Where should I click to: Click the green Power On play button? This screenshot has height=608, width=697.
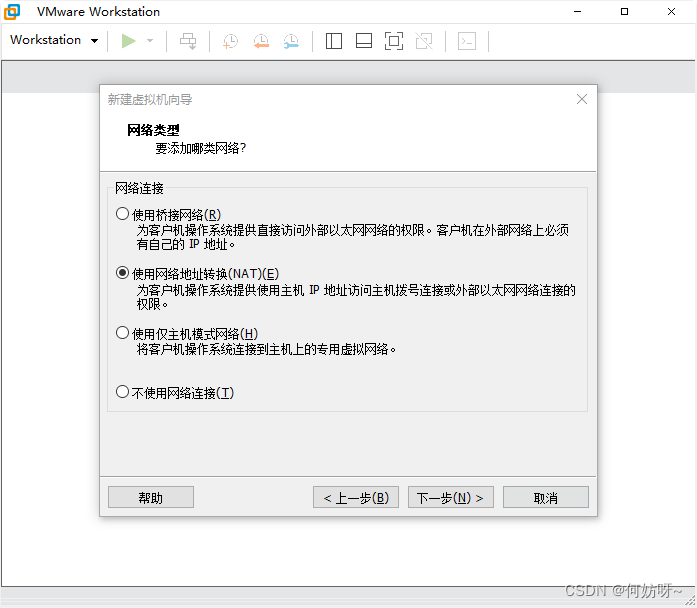coord(128,41)
